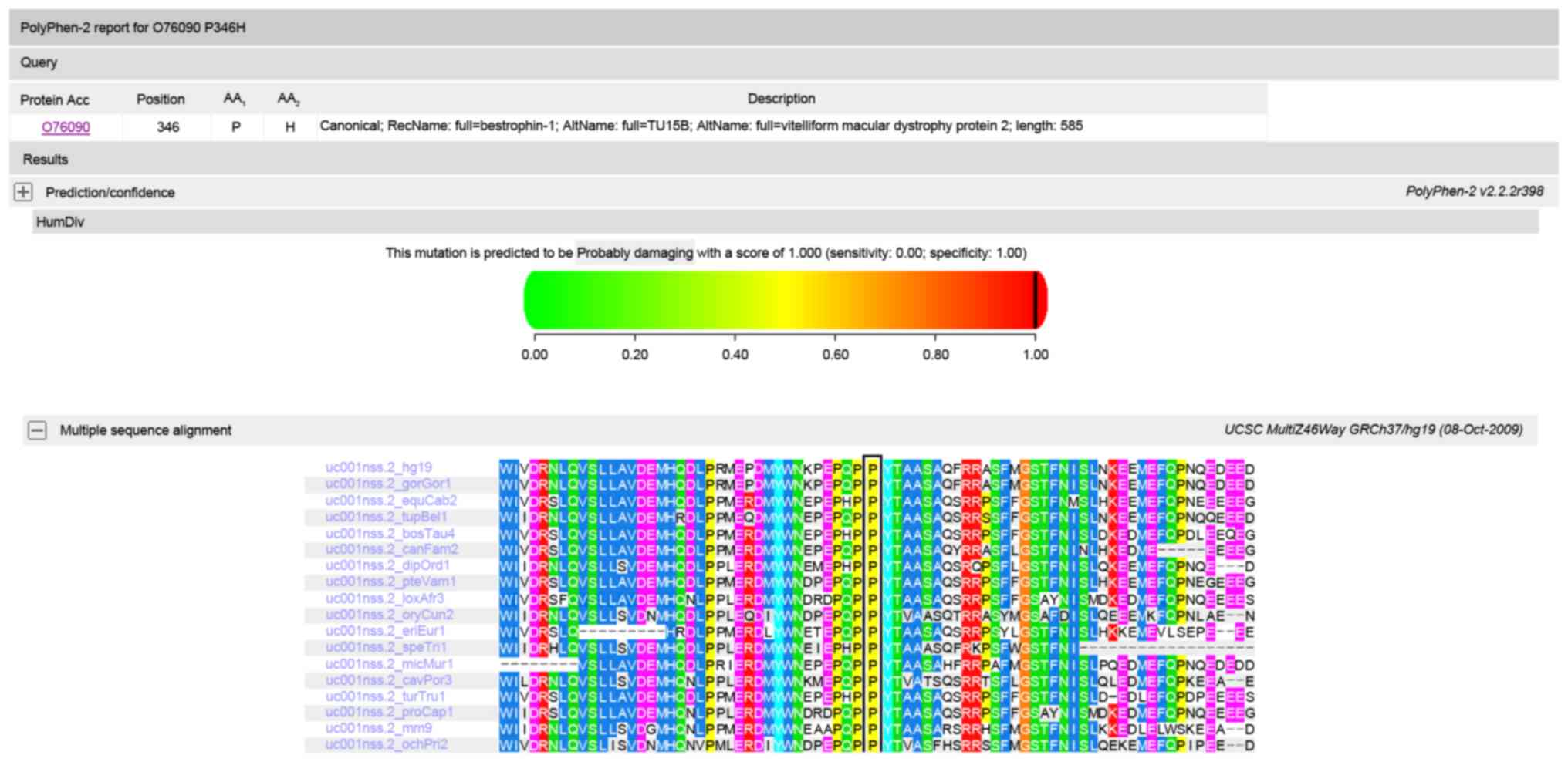The height and width of the screenshot is (762, 1568).
Task: Click the Query section header bar
Action: (39, 62)
